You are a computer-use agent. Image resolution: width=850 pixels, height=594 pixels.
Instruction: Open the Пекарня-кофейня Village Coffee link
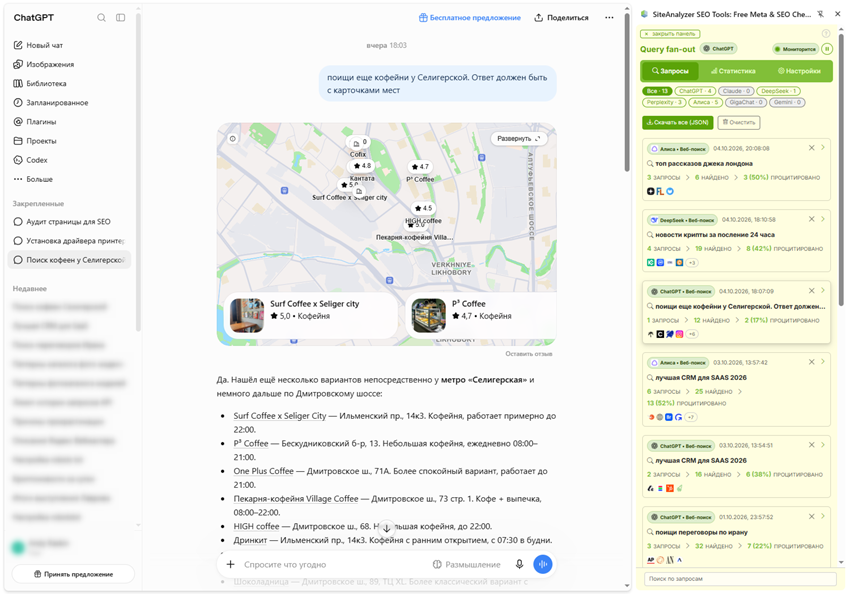coord(296,499)
